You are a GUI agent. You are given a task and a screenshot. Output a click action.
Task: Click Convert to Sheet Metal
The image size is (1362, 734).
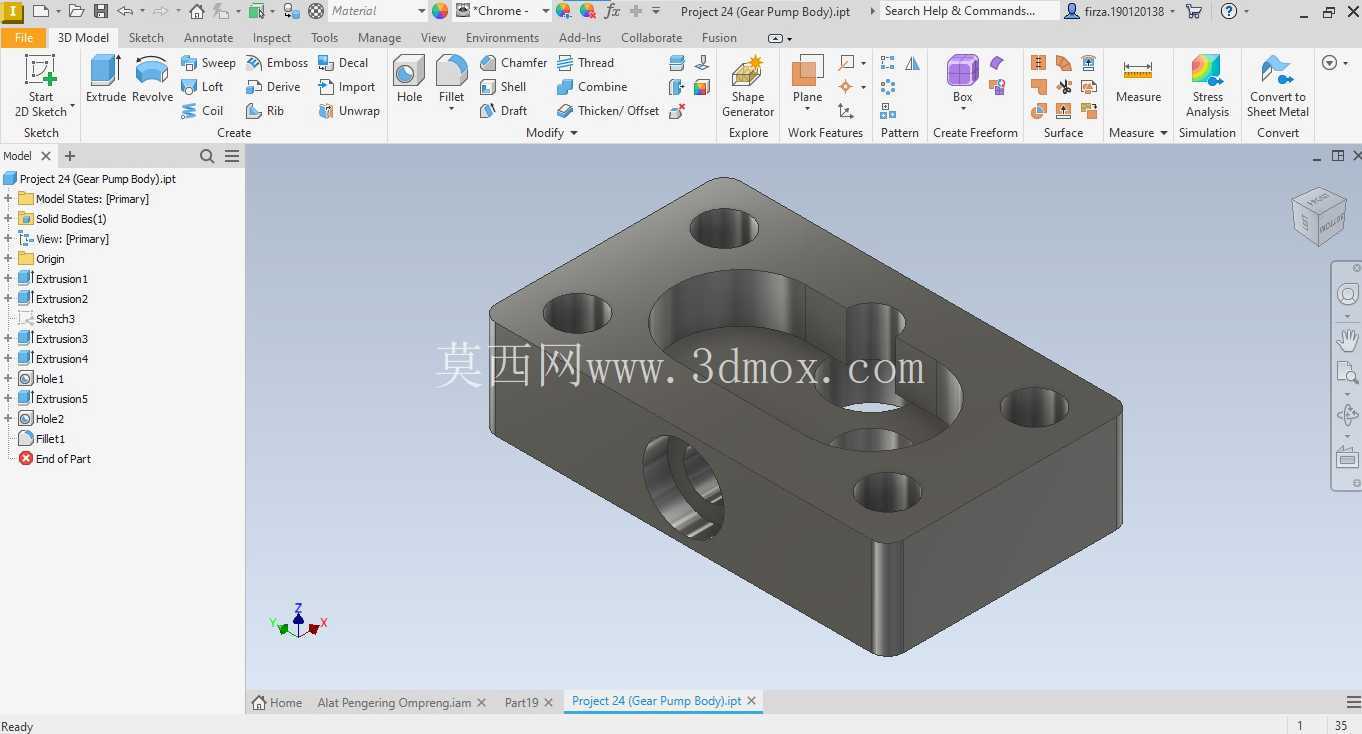pyautogui.click(x=1277, y=87)
